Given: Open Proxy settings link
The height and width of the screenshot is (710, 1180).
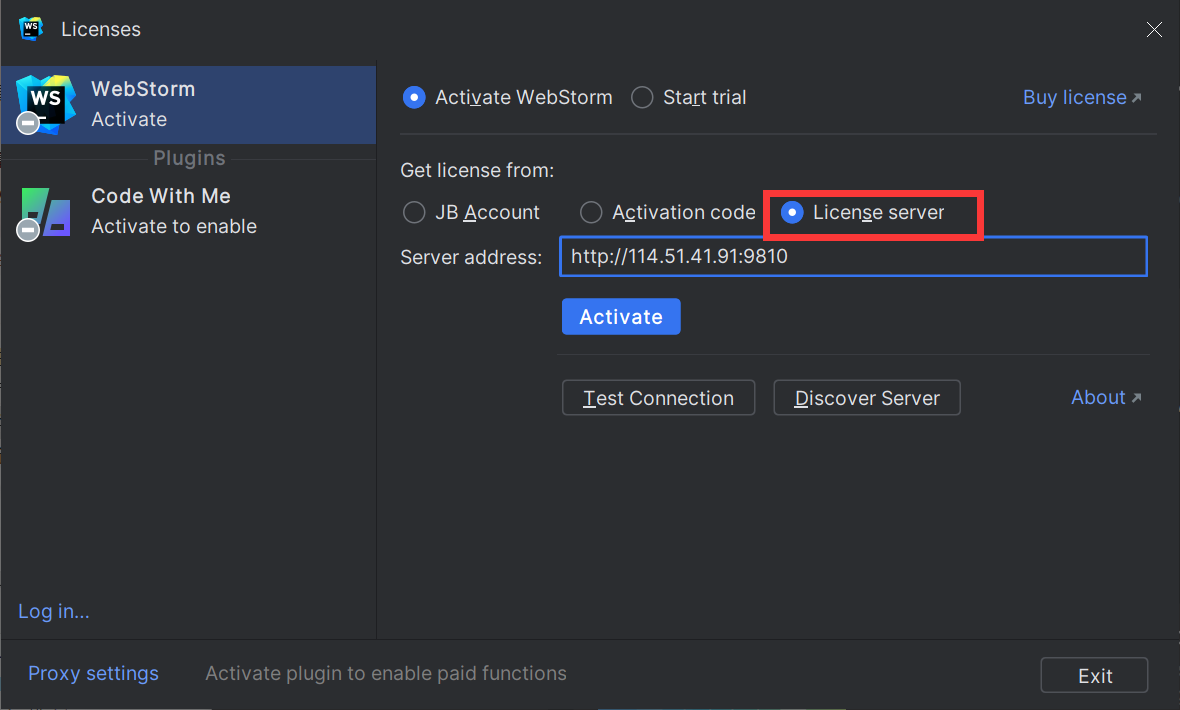Looking at the screenshot, I should click(93, 673).
